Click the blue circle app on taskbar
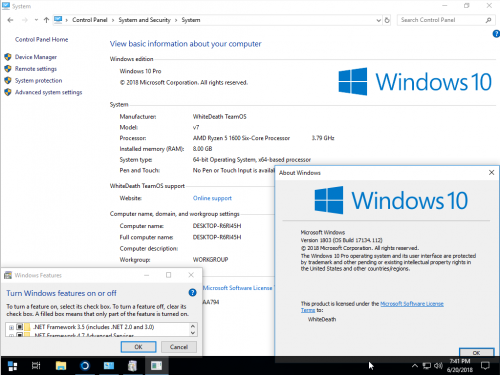 pos(85,366)
